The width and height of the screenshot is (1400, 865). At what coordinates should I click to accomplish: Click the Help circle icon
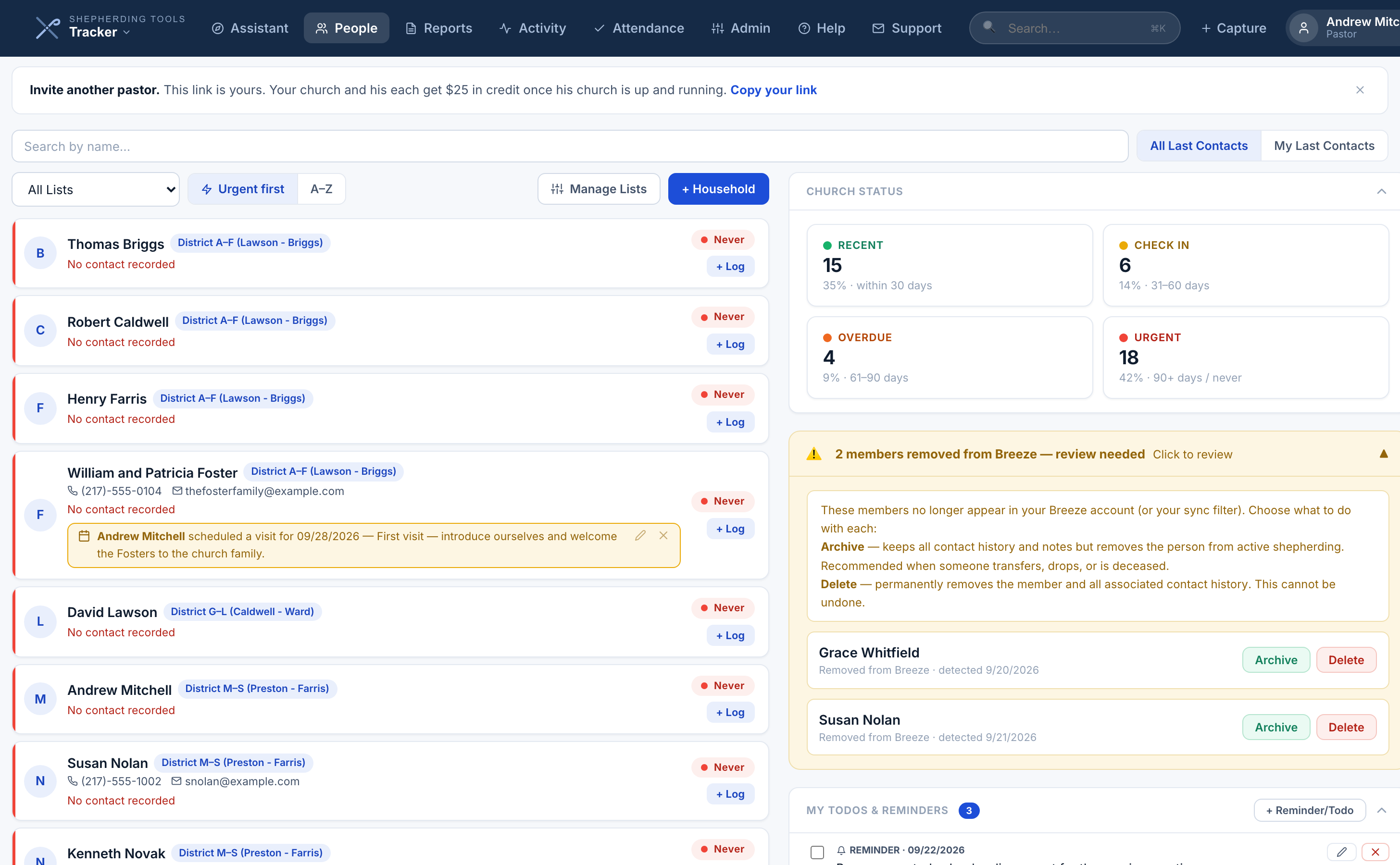pyautogui.click(x=804, y=29)
